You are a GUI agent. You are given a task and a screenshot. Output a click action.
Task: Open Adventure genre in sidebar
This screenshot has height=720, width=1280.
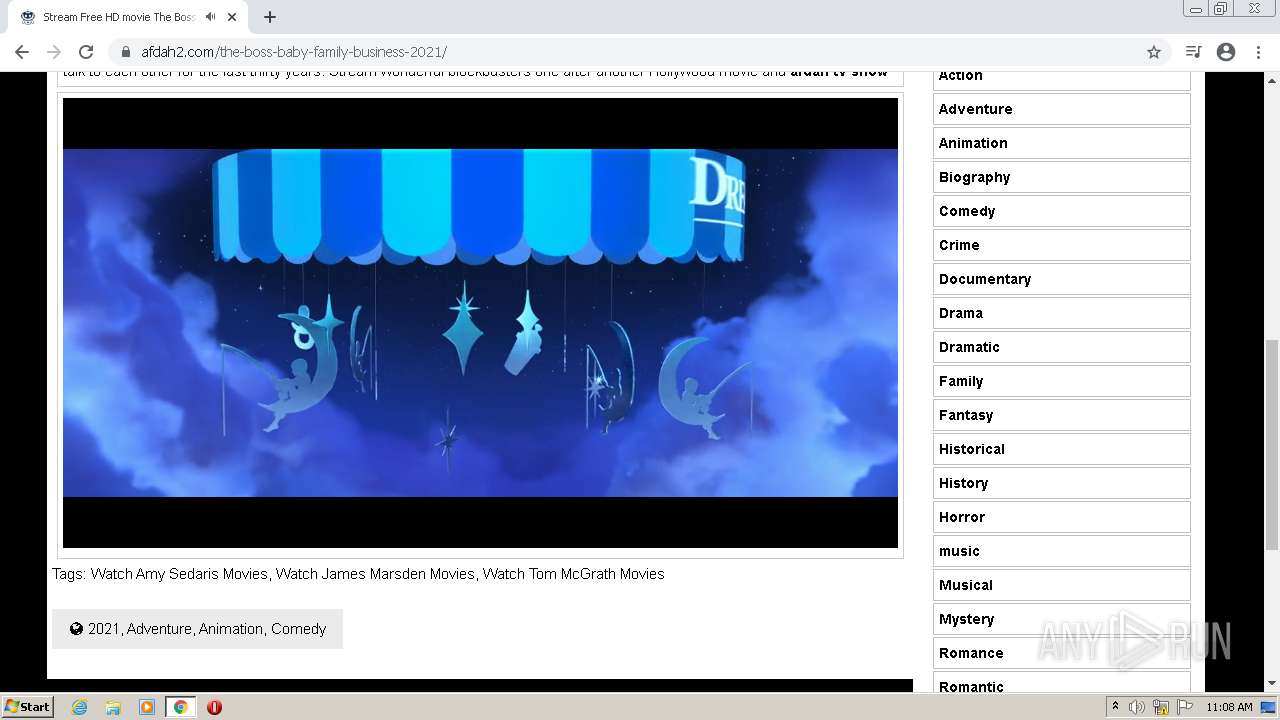click(x=1061, y=109)
